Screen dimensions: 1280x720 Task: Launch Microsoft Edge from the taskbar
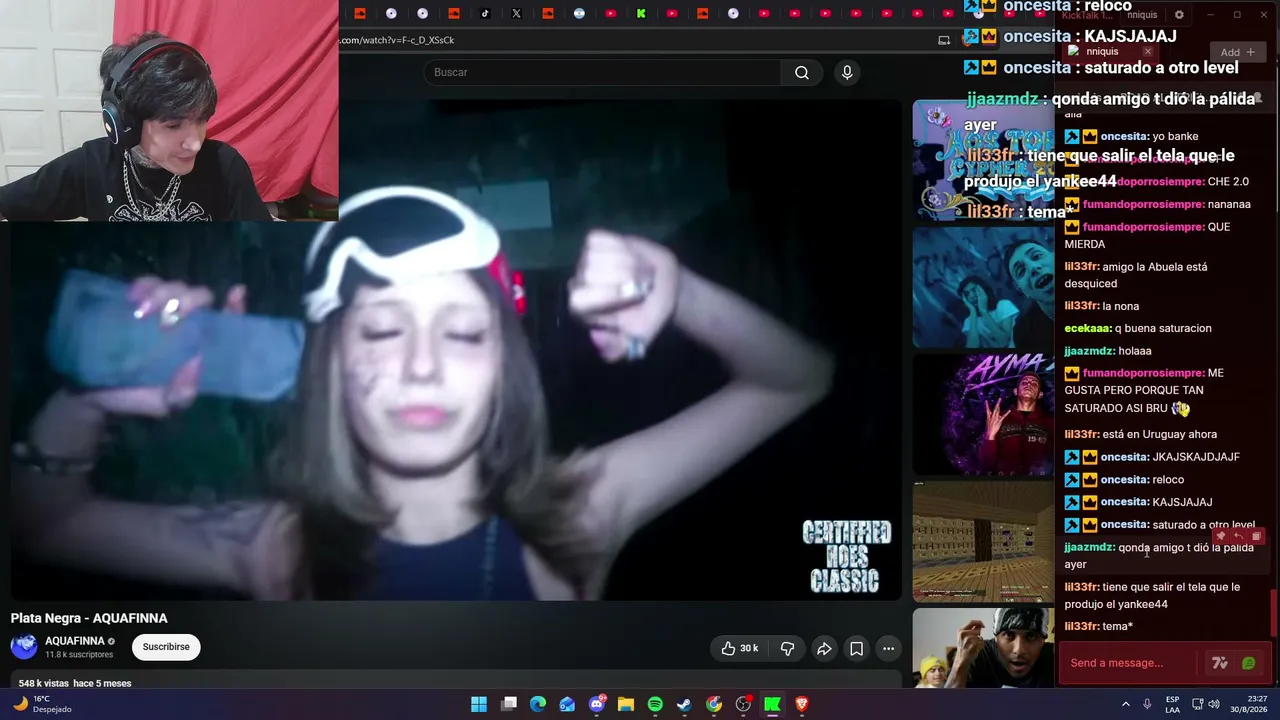pos(538,704)
